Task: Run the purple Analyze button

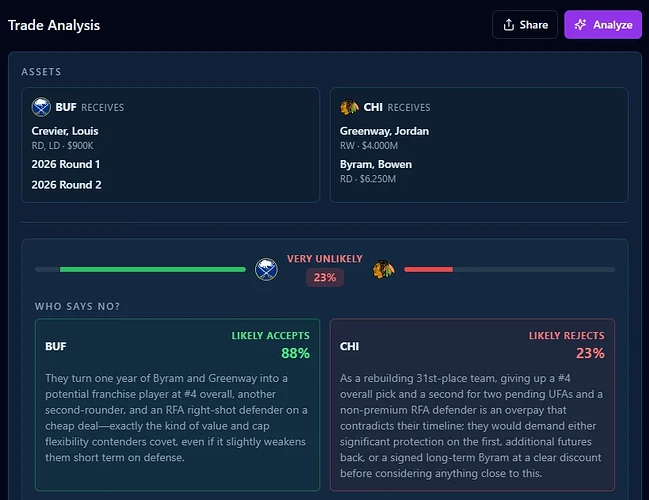Action: point(603,25)
